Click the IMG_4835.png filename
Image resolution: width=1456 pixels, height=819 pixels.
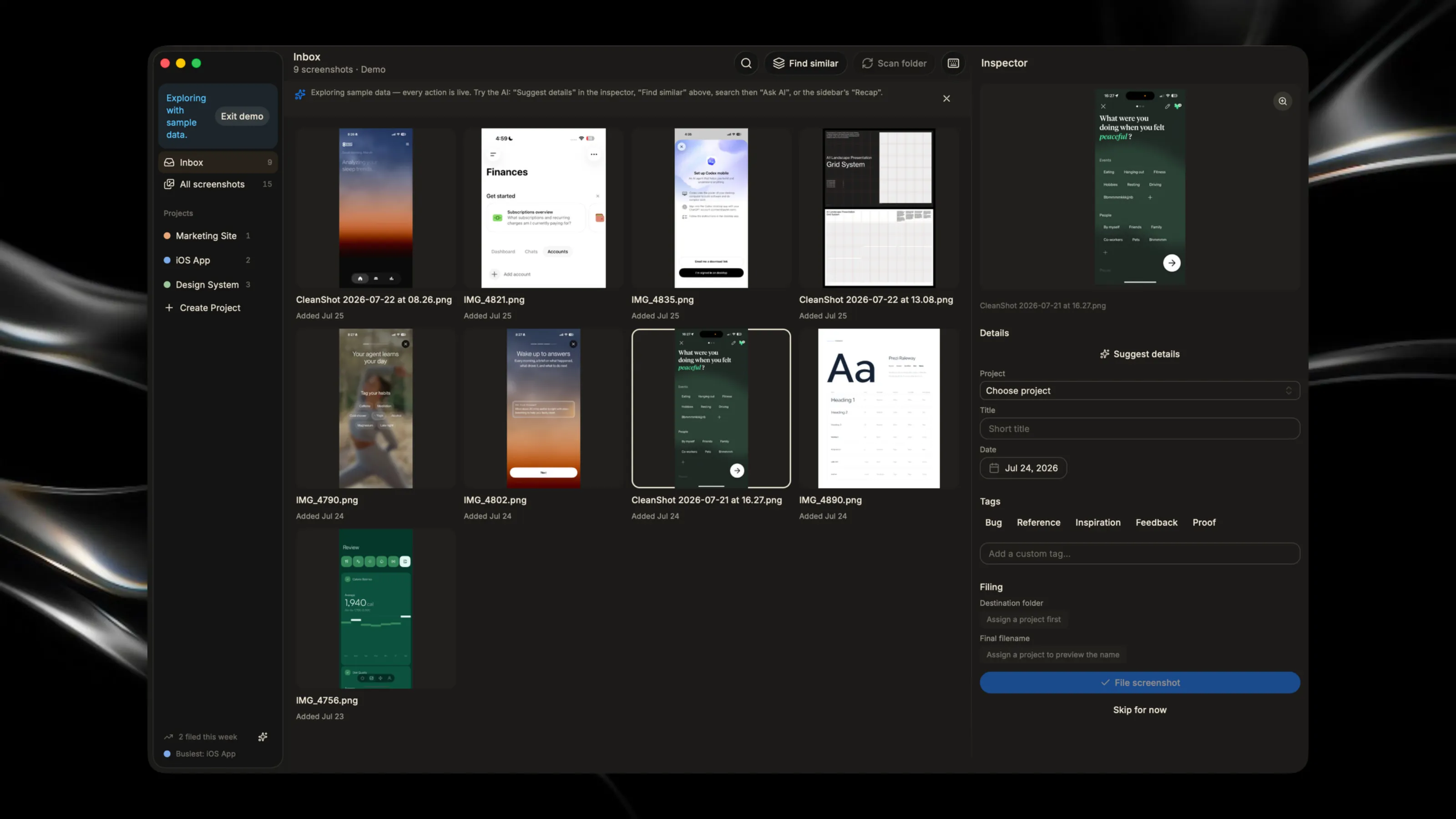click(662, 299)
